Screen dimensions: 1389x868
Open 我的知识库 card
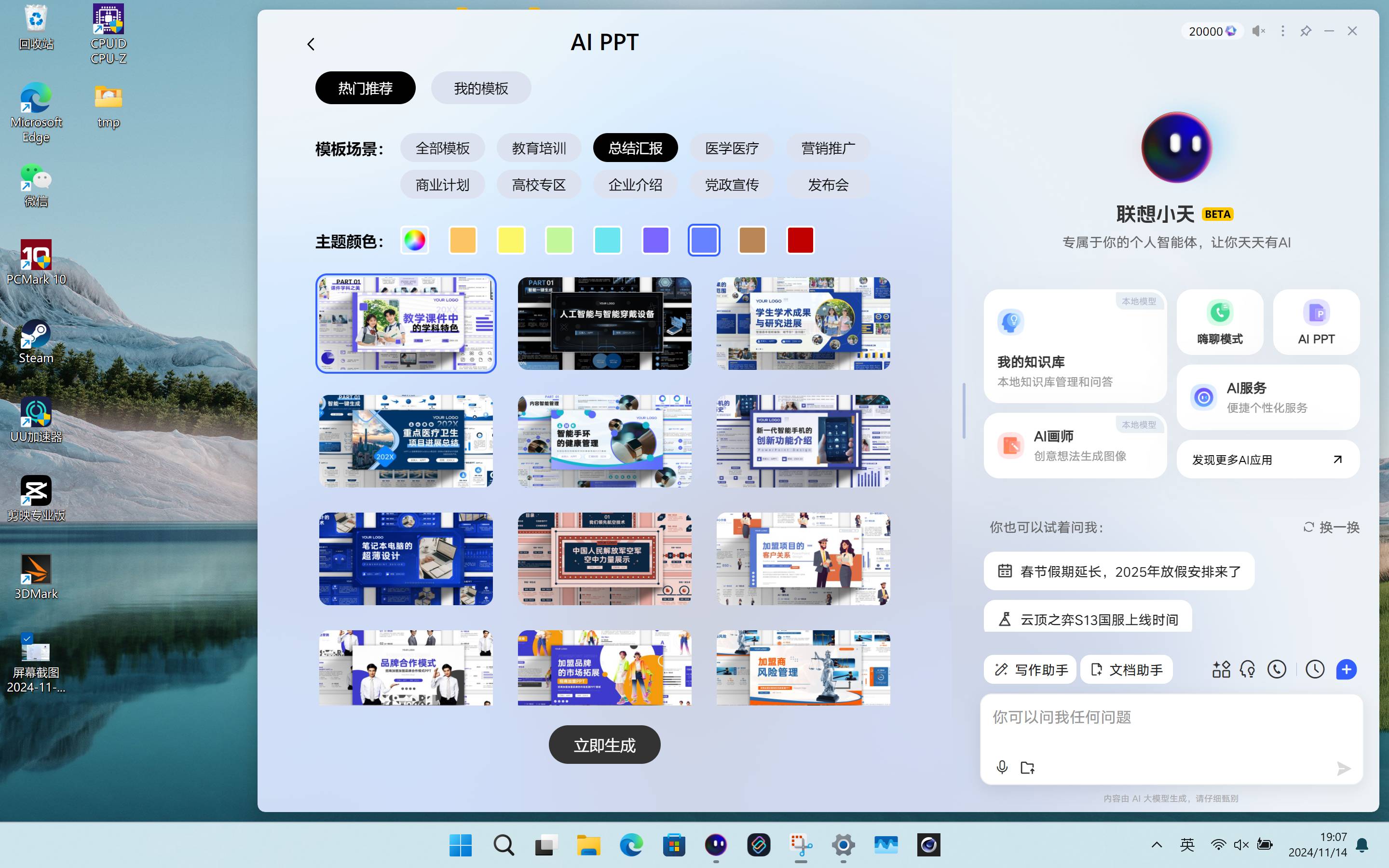[x=1075, y=346]
